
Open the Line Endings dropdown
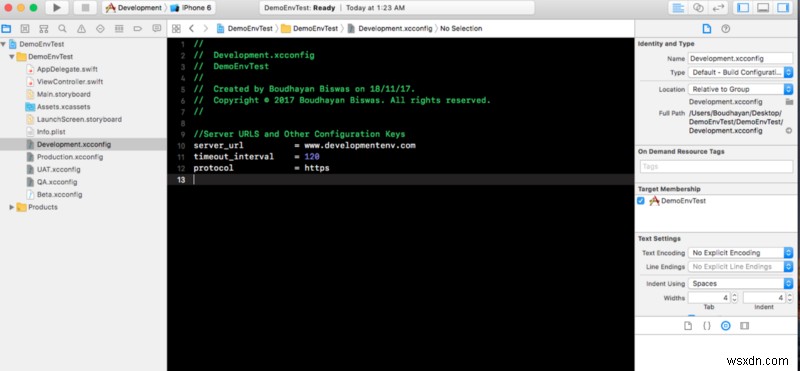coord(740,267)
